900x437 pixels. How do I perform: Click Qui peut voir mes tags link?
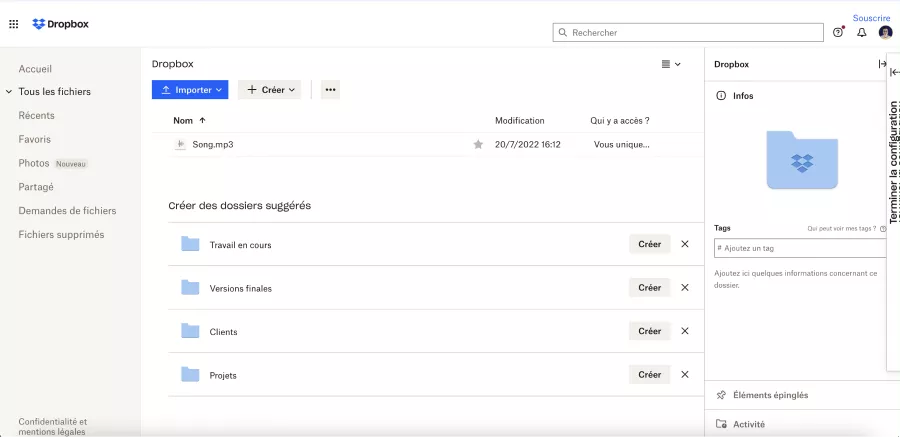841,229
